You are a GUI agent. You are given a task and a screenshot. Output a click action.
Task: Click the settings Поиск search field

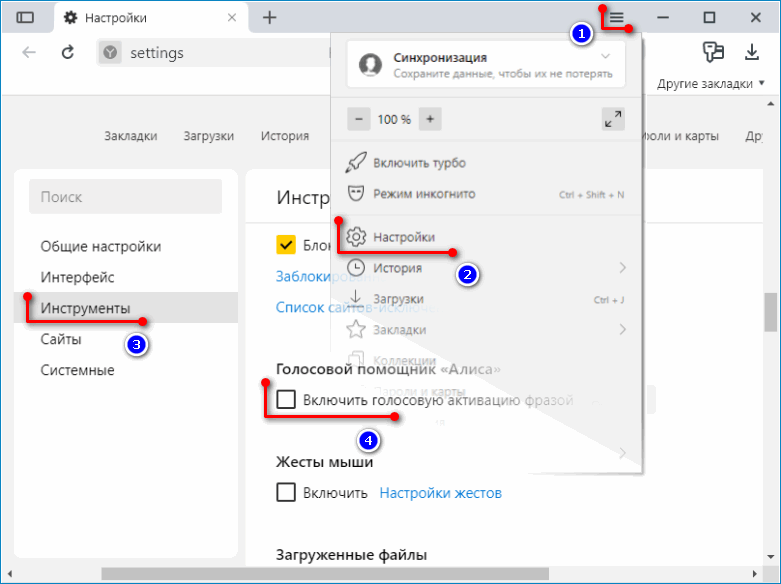pyautogui.click(x=125, y=197)
